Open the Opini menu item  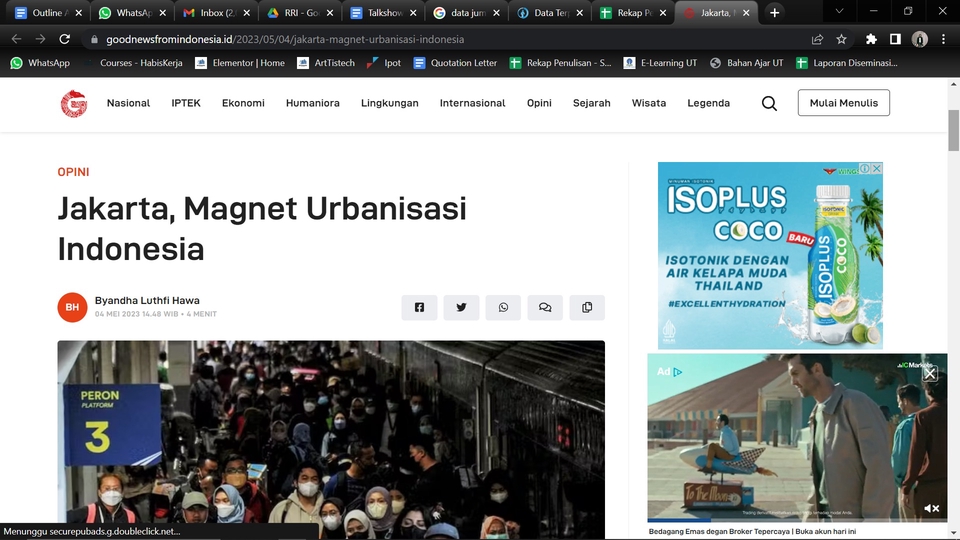tap(539, 103)
